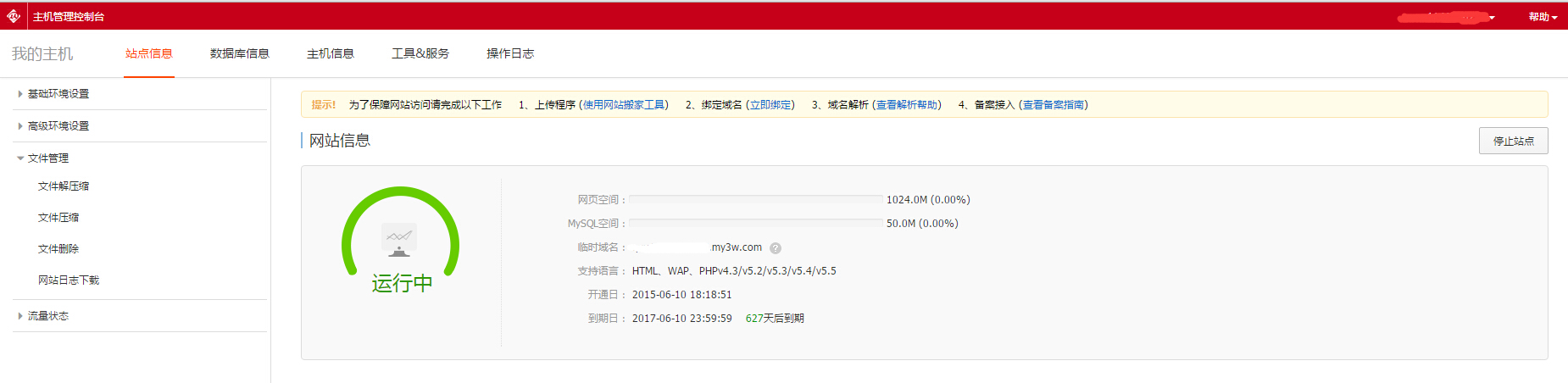Expand the 流量状态 section
Image resolution: width=1568 pixels, height=383 pixels.
click(x=47, y=316)
